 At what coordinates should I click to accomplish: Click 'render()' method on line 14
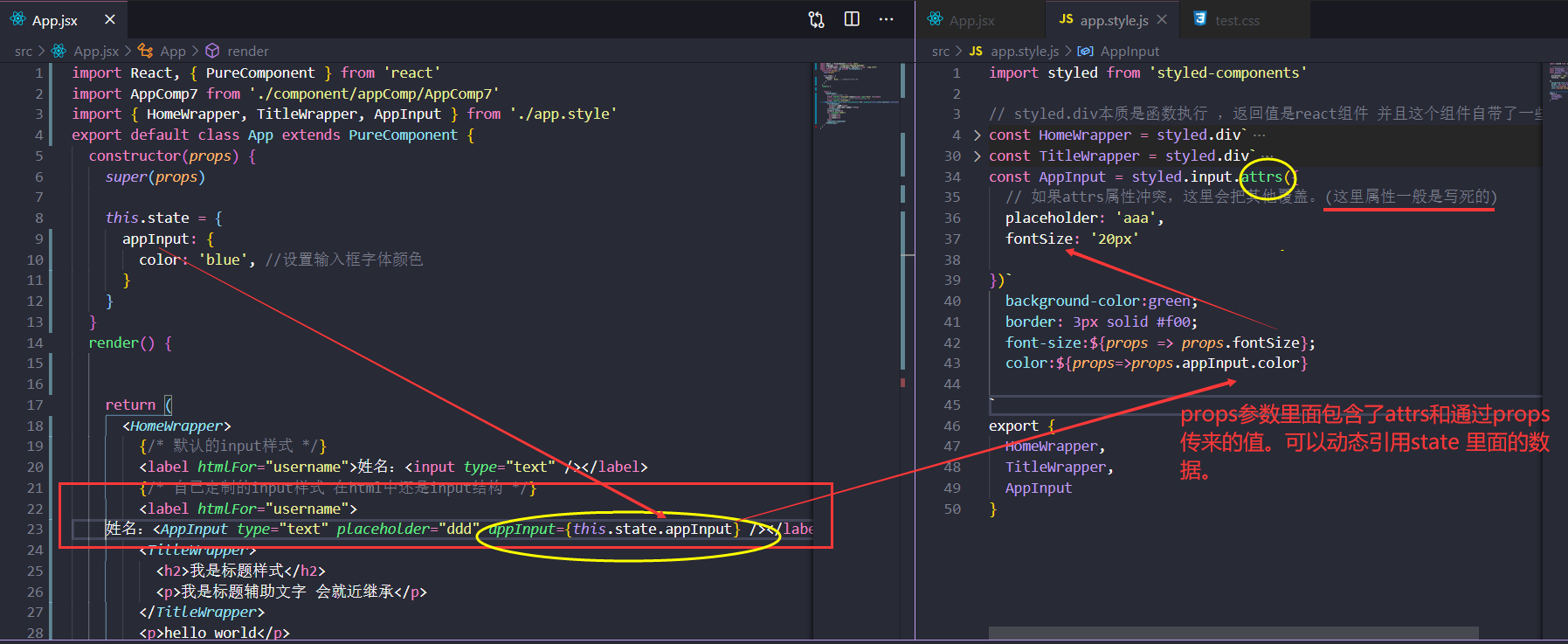point(121,343)
